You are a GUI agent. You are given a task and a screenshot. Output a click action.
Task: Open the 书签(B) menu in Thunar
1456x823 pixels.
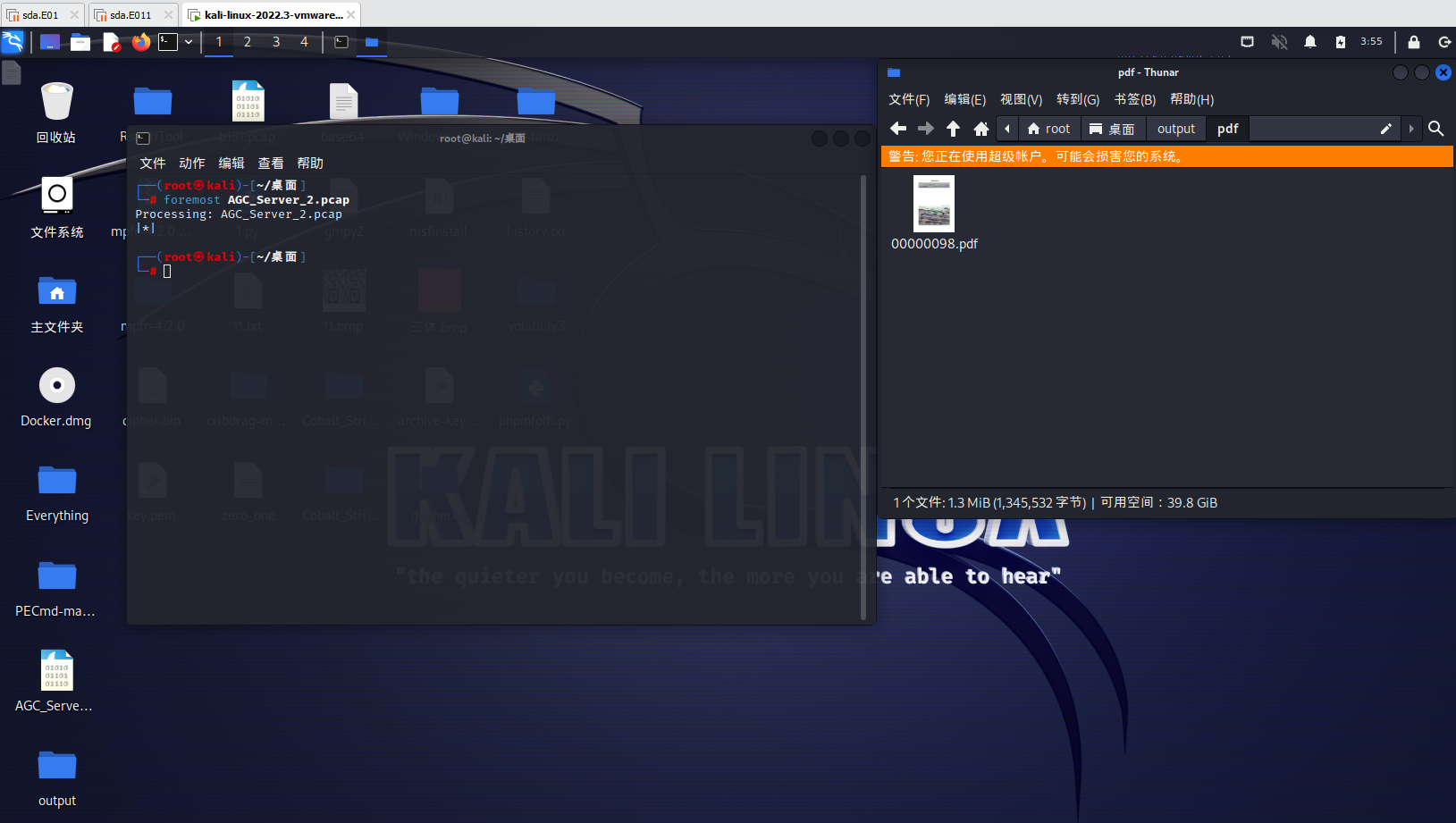(1135, 99)
